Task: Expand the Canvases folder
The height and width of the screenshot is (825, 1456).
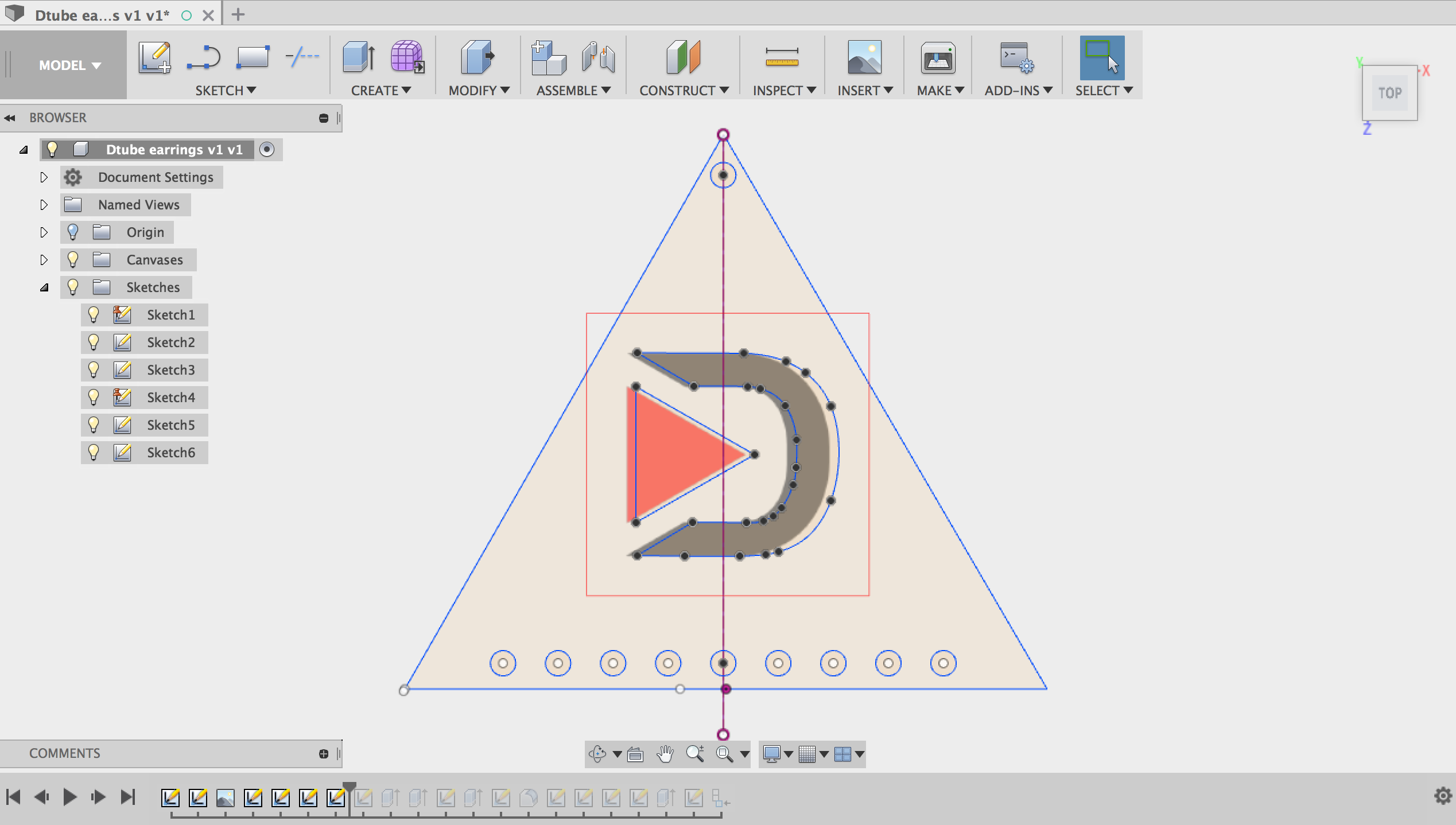Action: tap(44, 259)
